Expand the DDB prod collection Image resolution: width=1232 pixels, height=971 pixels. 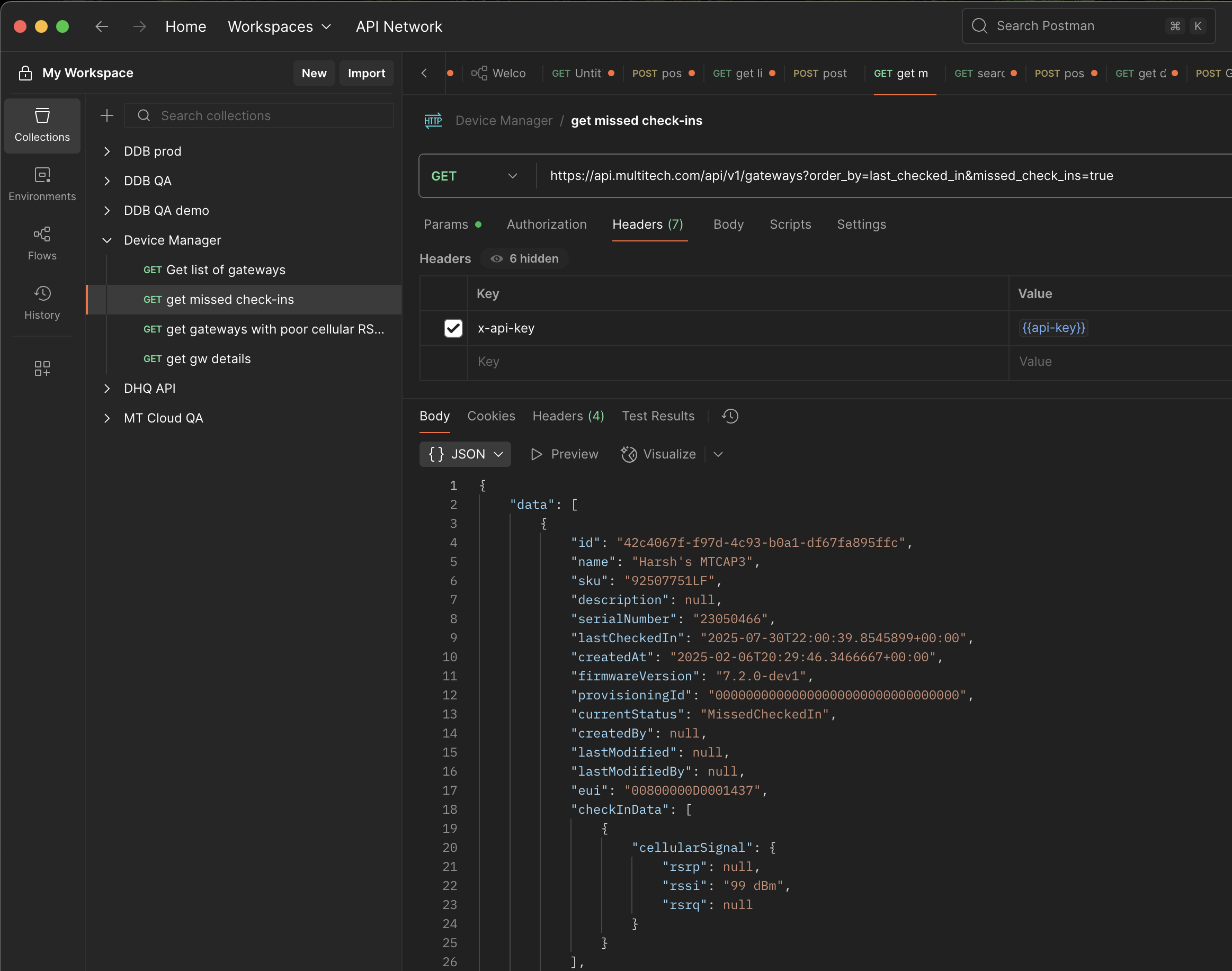click(107, 151)
